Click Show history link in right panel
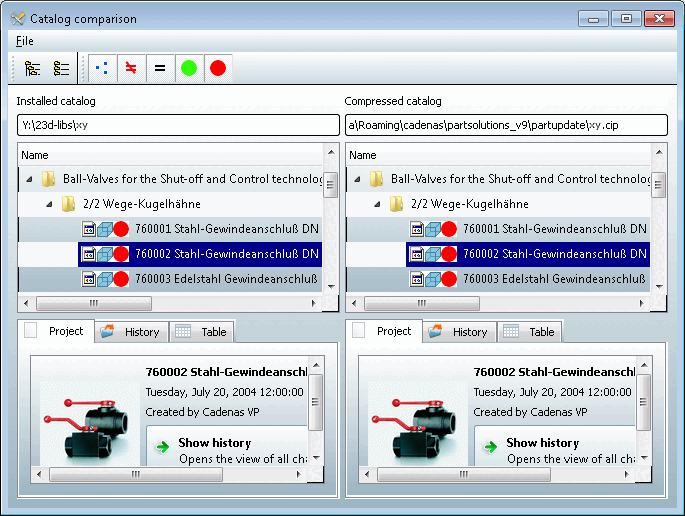Screen dimensions: 685x516 [x=543, y=443]
